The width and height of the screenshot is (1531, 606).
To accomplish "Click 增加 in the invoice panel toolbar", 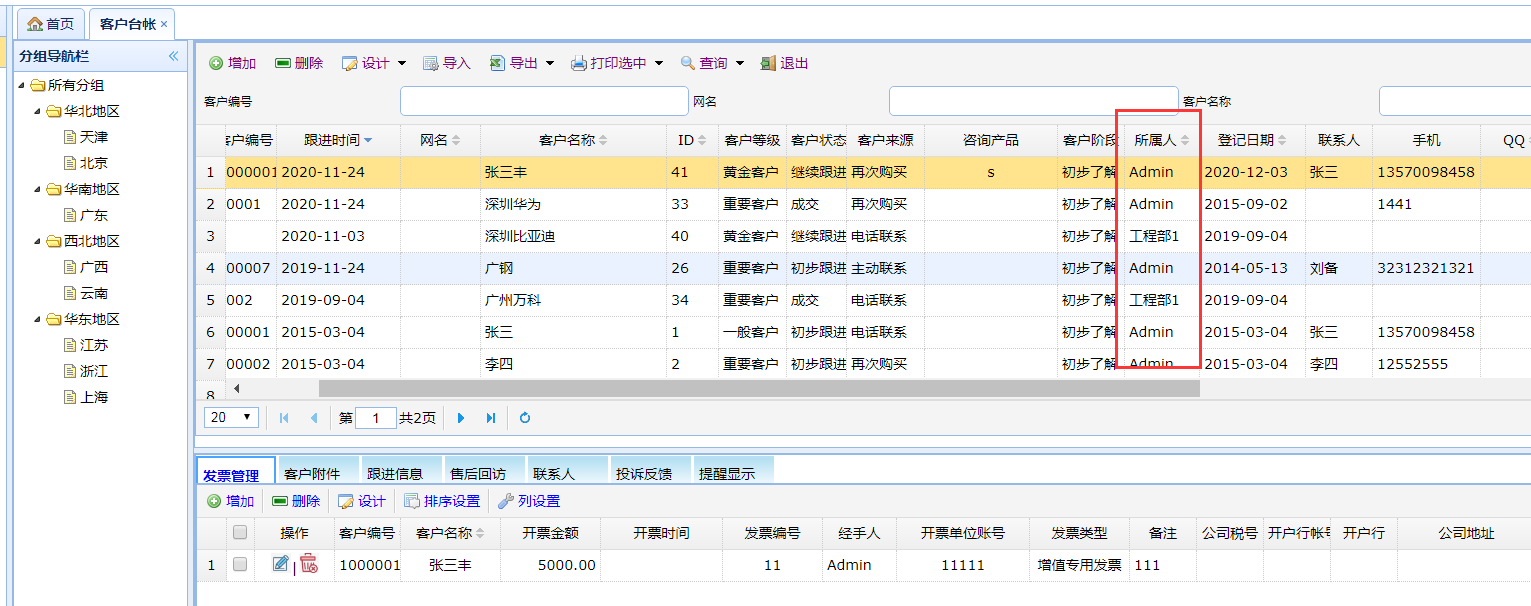I will point(230,501).
